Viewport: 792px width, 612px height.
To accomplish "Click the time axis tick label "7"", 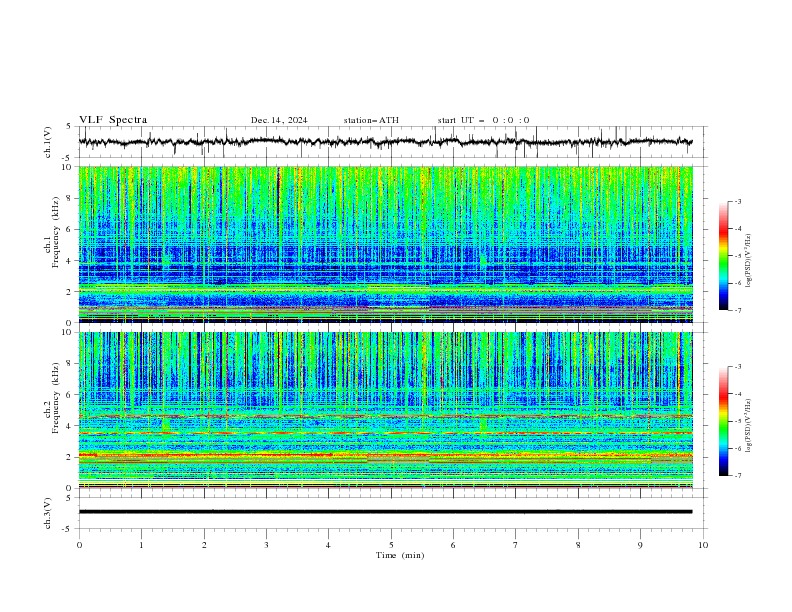I will [516, 545].
